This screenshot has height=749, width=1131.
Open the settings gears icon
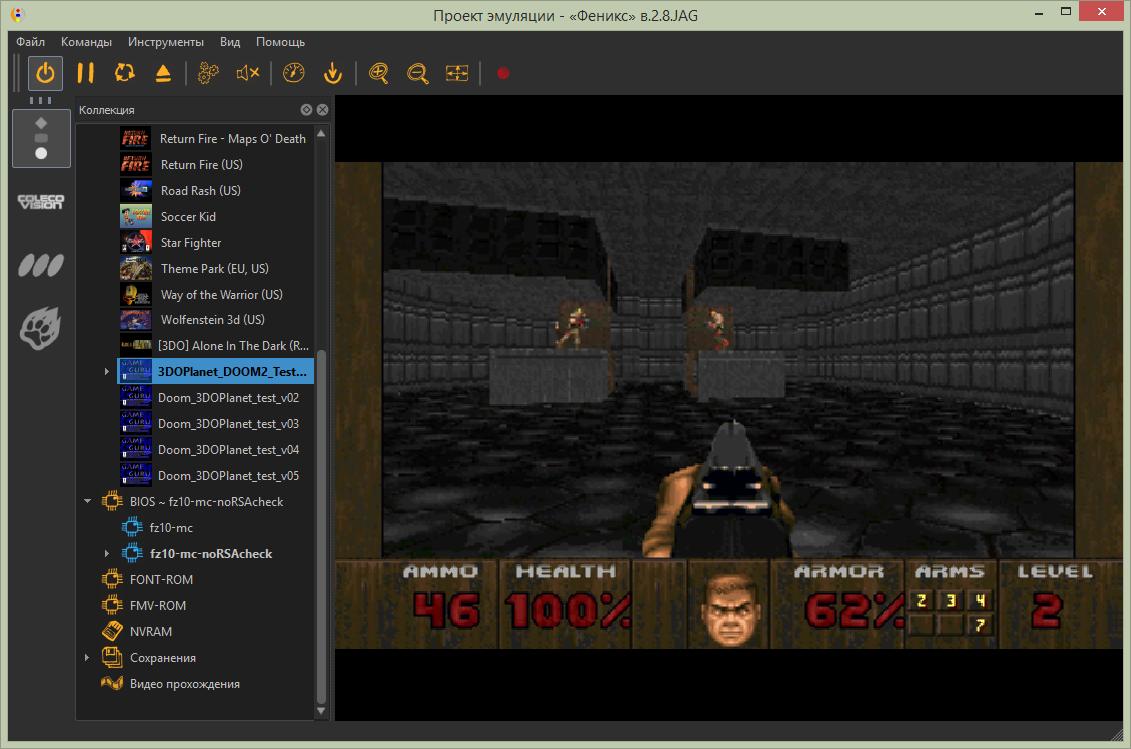(208, 73)
